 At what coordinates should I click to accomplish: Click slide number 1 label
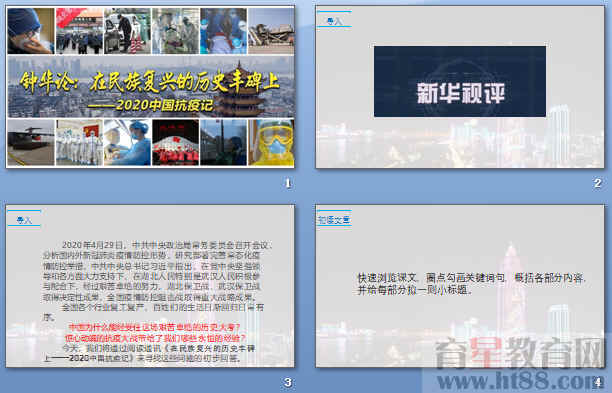288,183
